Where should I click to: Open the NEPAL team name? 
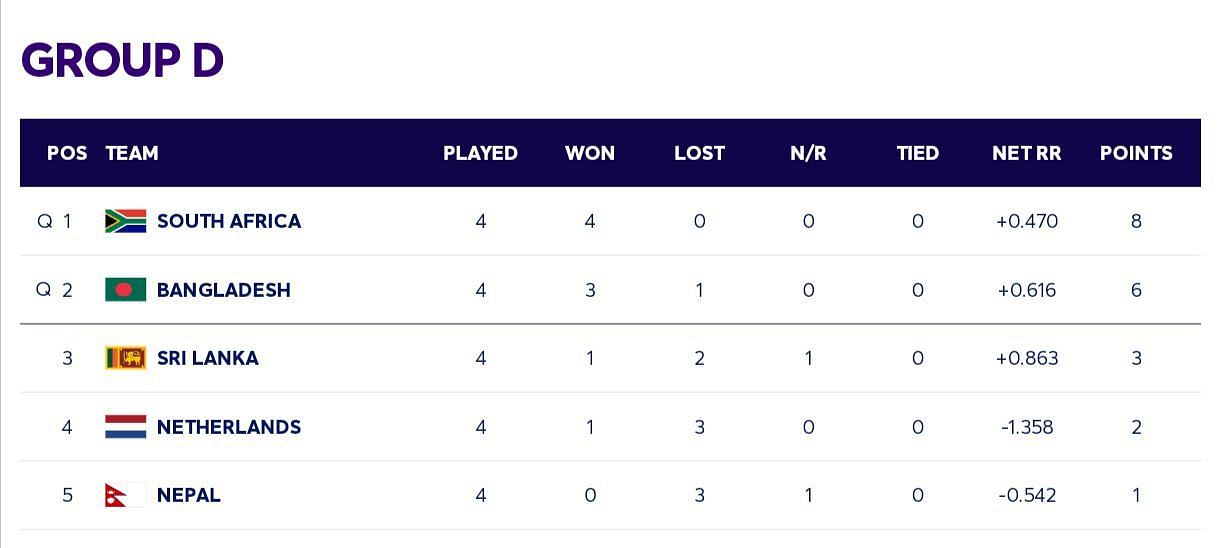(189, 495)
